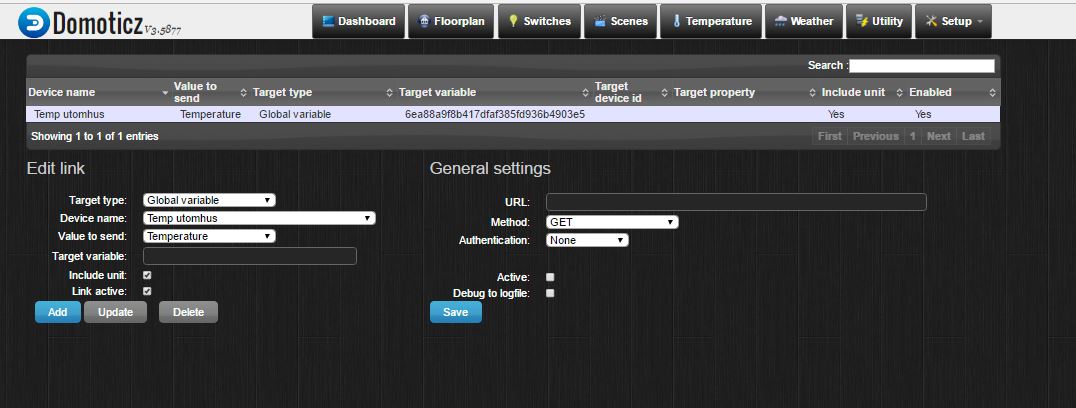This screenshot has height=408, width=1076.
Task: Uncheck the Link active checkbox
Action: (147, 291)
